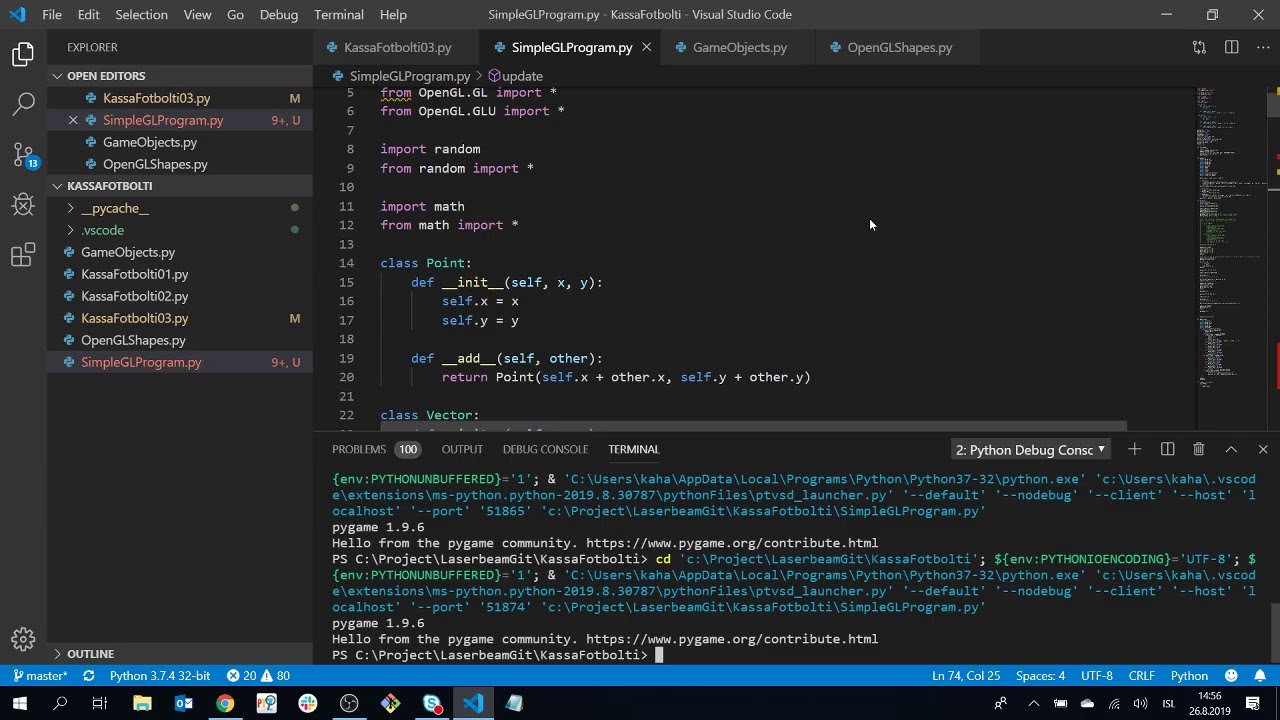Open Google Chrome from taskbar
1280x720 pixels.
(x=225, y=703)
